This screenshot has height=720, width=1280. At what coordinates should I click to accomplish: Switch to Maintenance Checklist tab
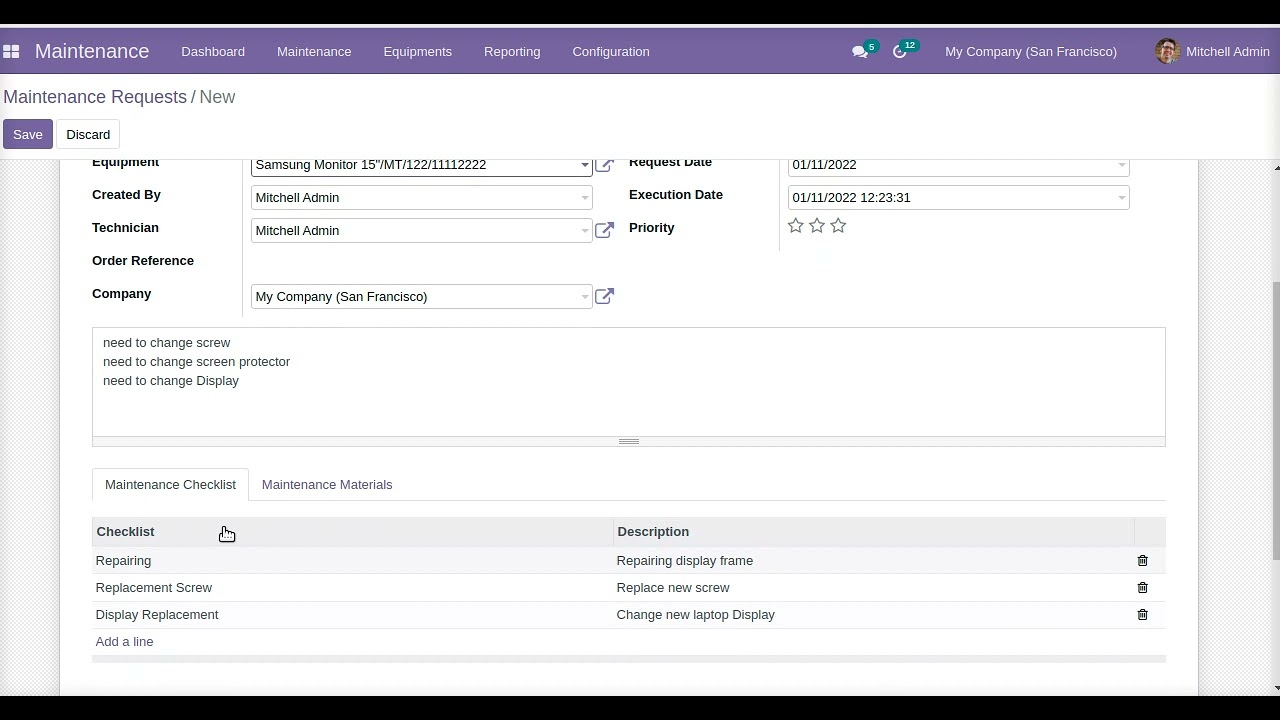point(170,484)
